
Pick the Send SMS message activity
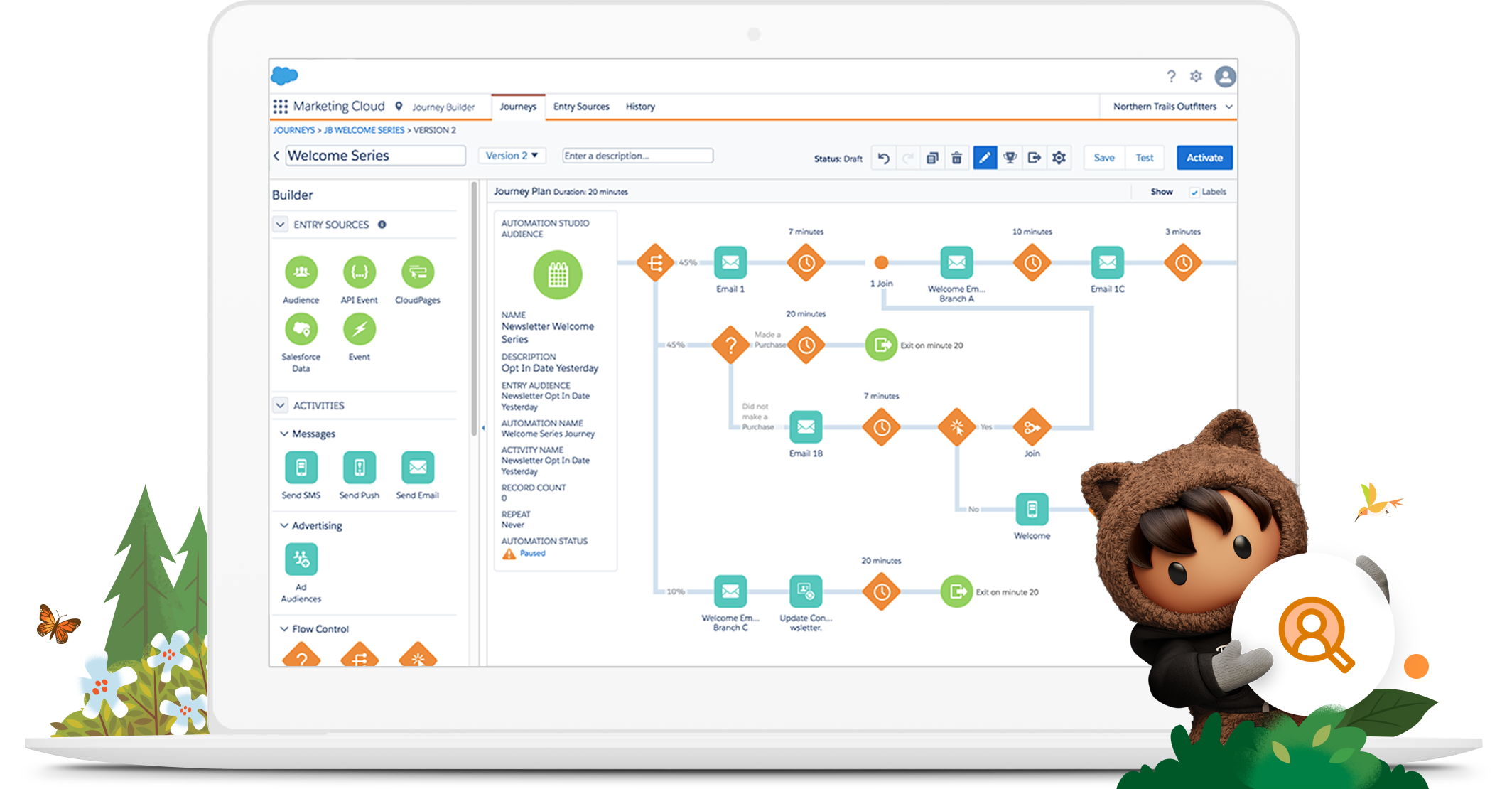pyautogui.click(x=301, y=468)
